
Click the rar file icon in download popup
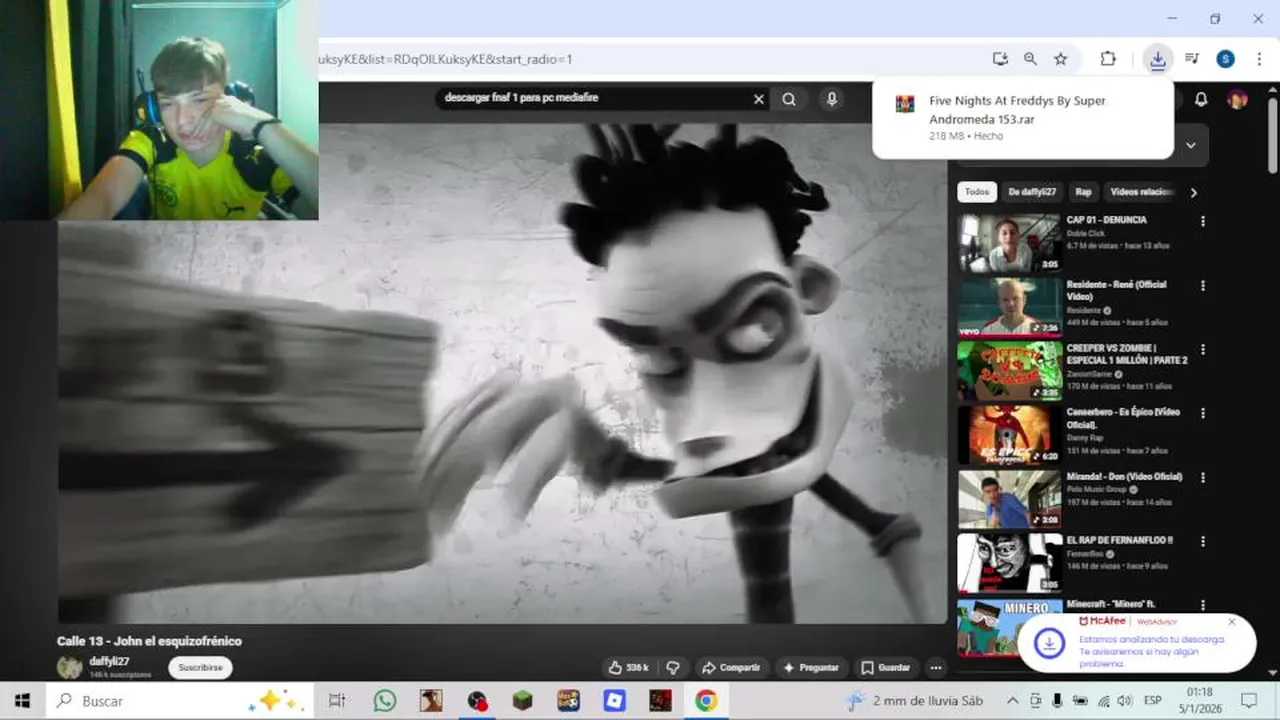click(x=905, y=104)
